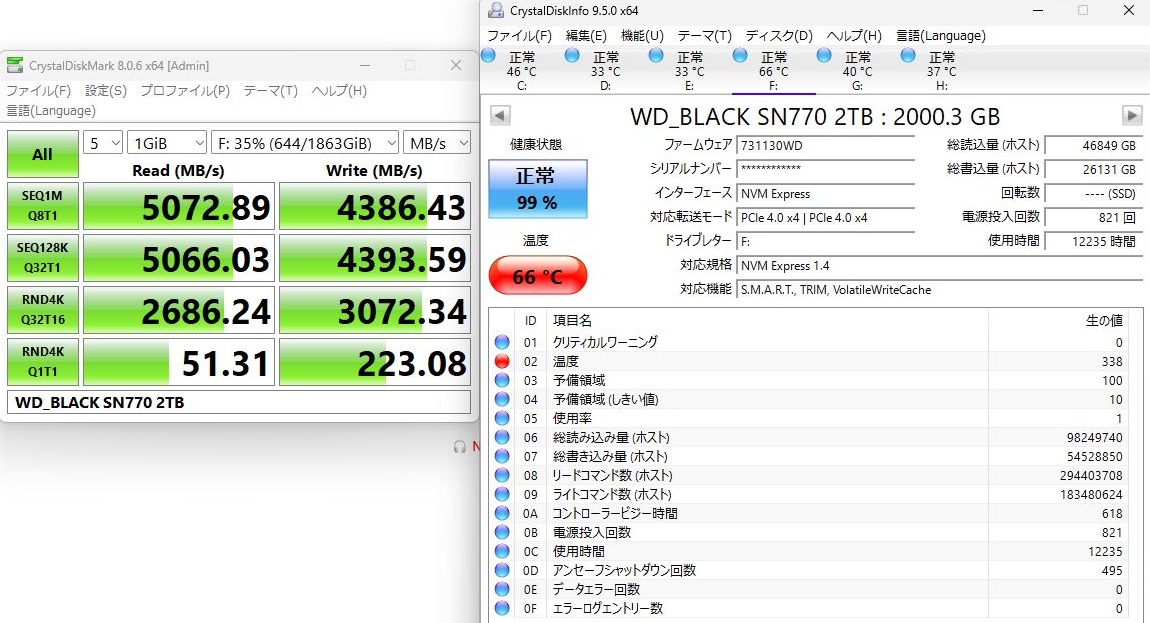The width and height of the screenshot is (1150, 623).
Task: Open the target drive dropdown F: 35%
Action: pyautogui.click(x=305, y=143)
